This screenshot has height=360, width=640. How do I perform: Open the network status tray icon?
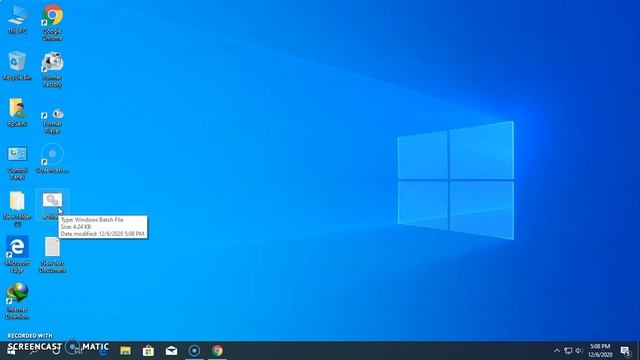point(568,351)
